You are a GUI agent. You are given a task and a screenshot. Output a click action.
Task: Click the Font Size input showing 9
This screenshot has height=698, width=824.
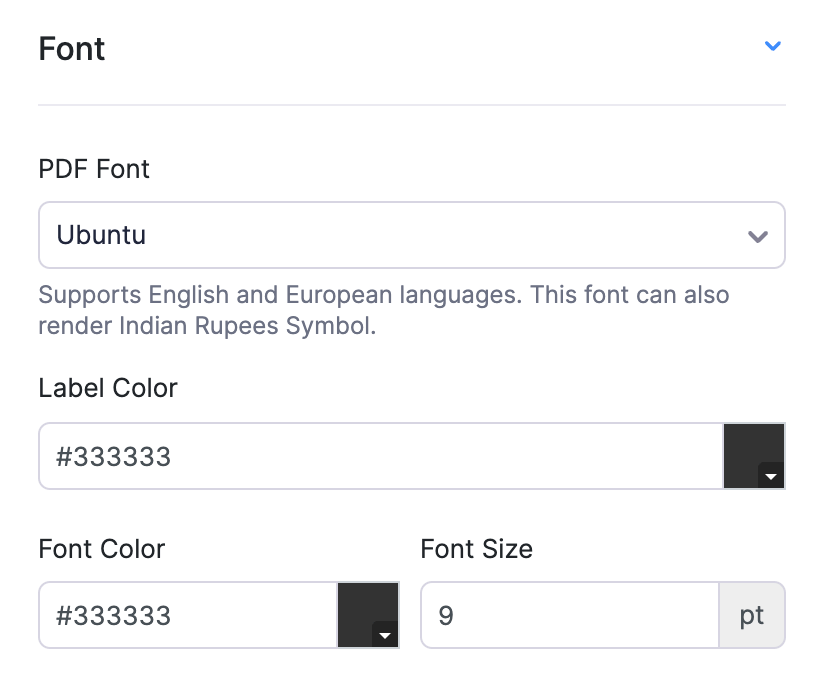[569, 615]
